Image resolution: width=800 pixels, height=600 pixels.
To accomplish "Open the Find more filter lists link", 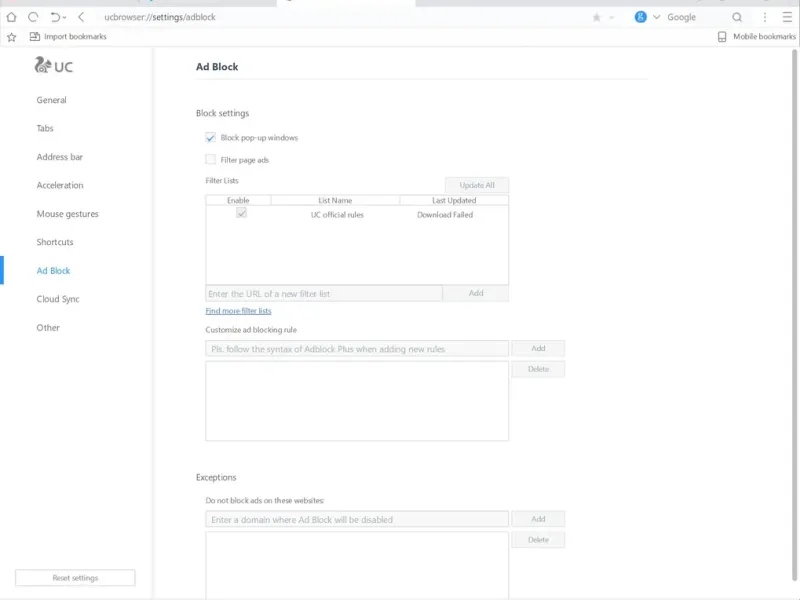I will point(238,311).
